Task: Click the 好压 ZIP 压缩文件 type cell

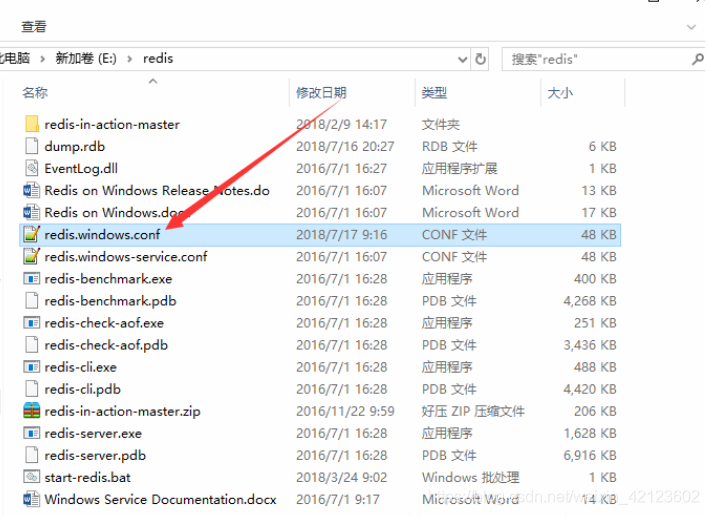Action: pyautogui.click(x=473, y=411)
